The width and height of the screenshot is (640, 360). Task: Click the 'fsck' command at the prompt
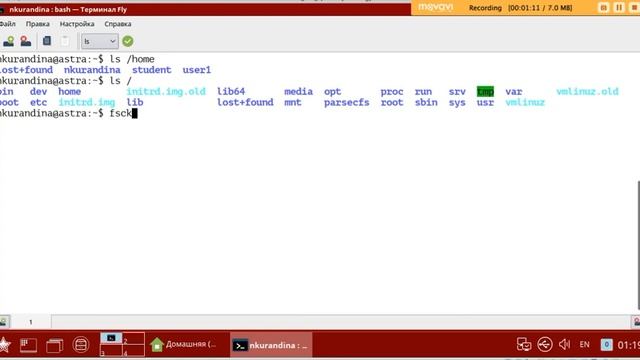pos(121,113)
